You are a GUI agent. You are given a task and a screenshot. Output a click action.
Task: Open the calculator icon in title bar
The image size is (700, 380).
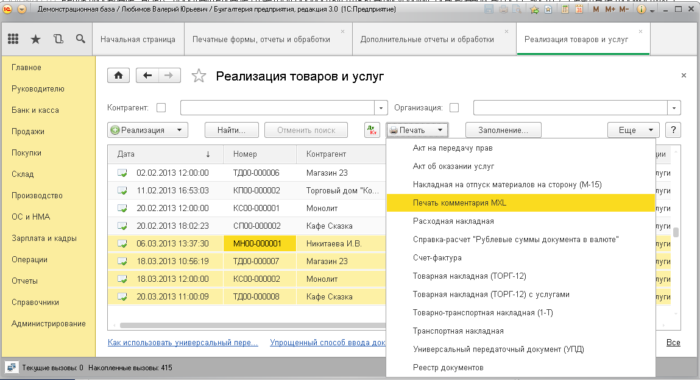click(565, 9)
